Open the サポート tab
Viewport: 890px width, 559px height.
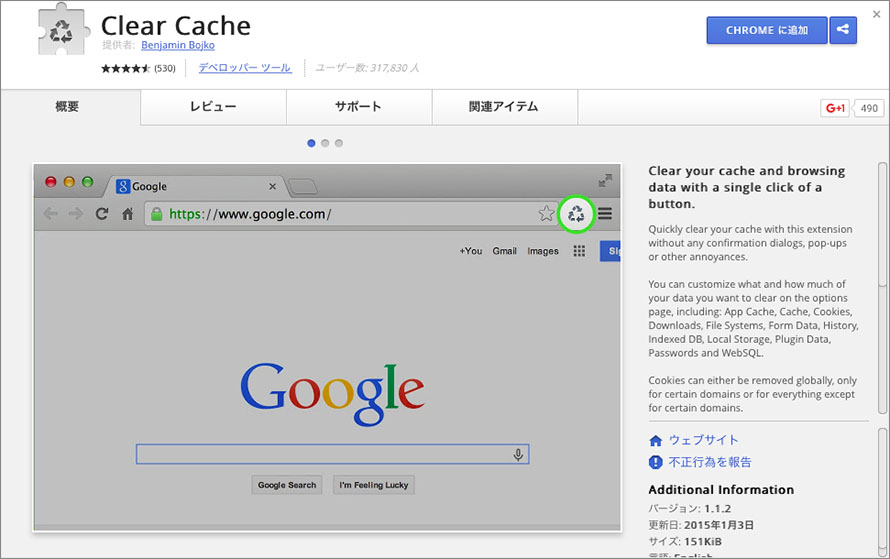pyautogui.click(x=359, y=107)
